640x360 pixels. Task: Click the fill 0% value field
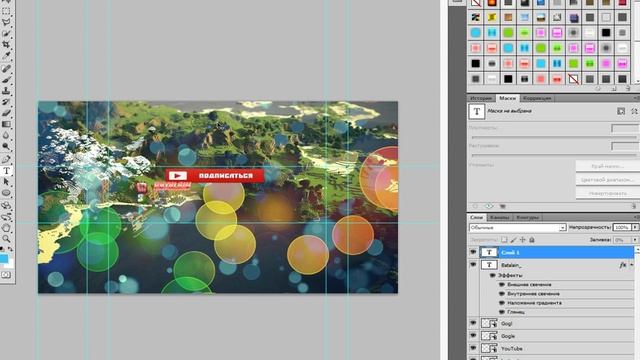pos(622,240)
